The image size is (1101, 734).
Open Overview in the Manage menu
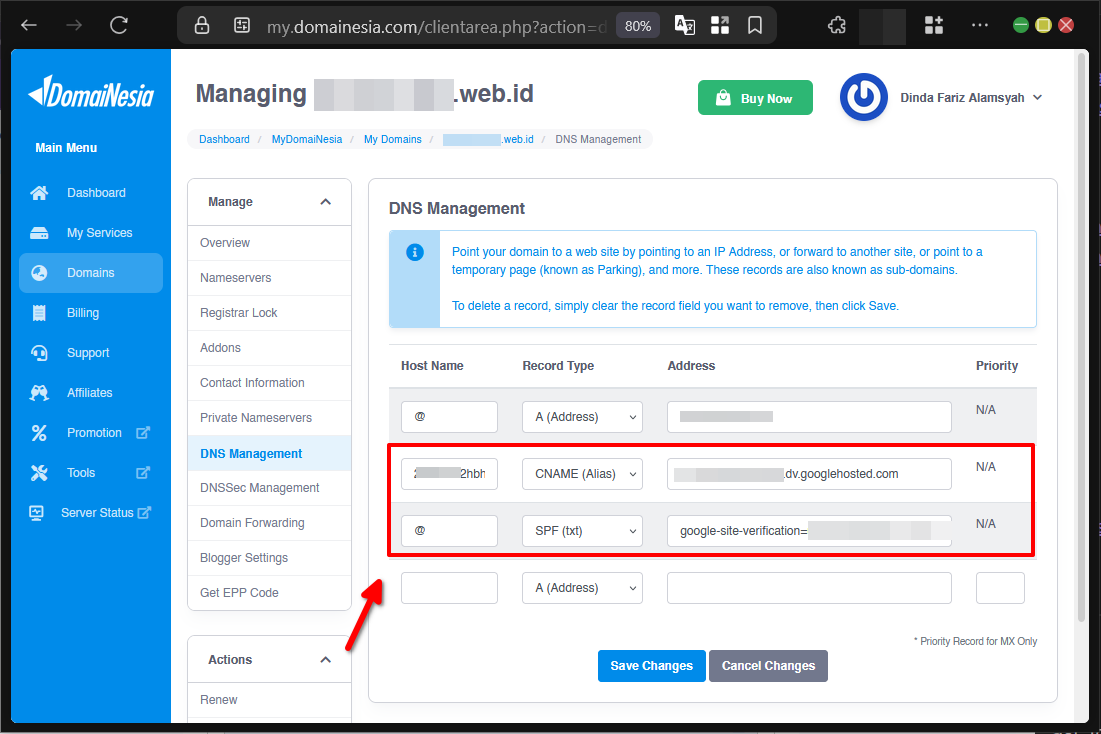click(x=270, y=243)
